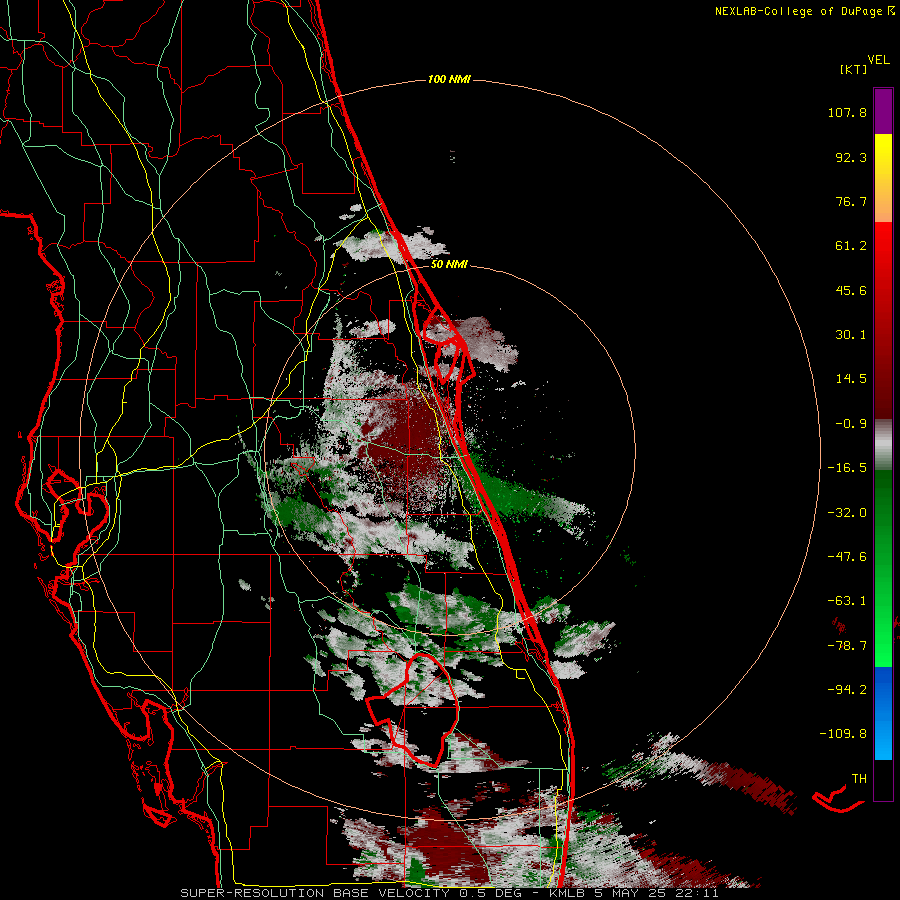The height and width of the screenshot is (900, 900).
Task: Click the -94.2 velocity scale value
Action: point(847,690)
